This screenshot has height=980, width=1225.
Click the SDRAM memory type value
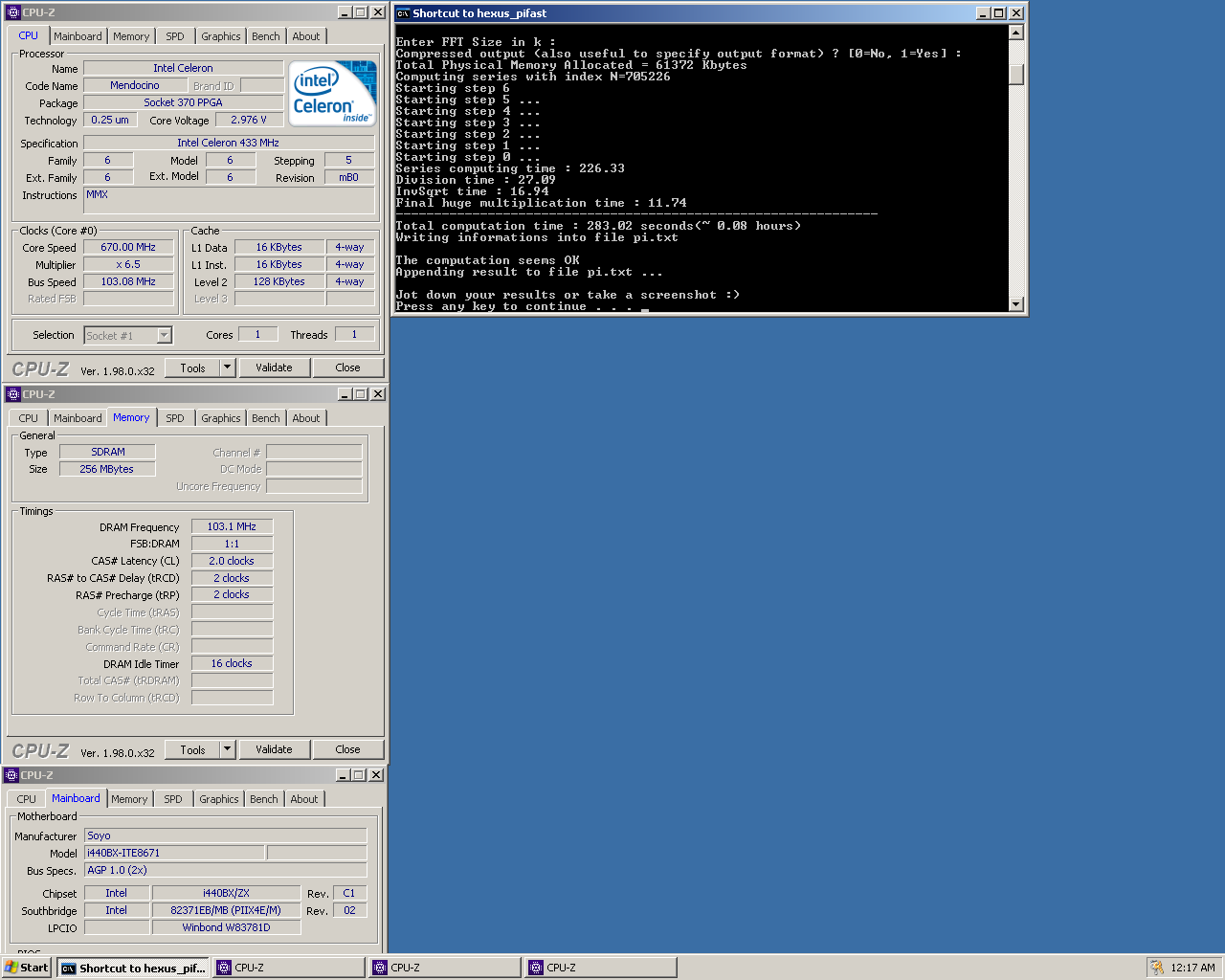click(x=107, y=452)
